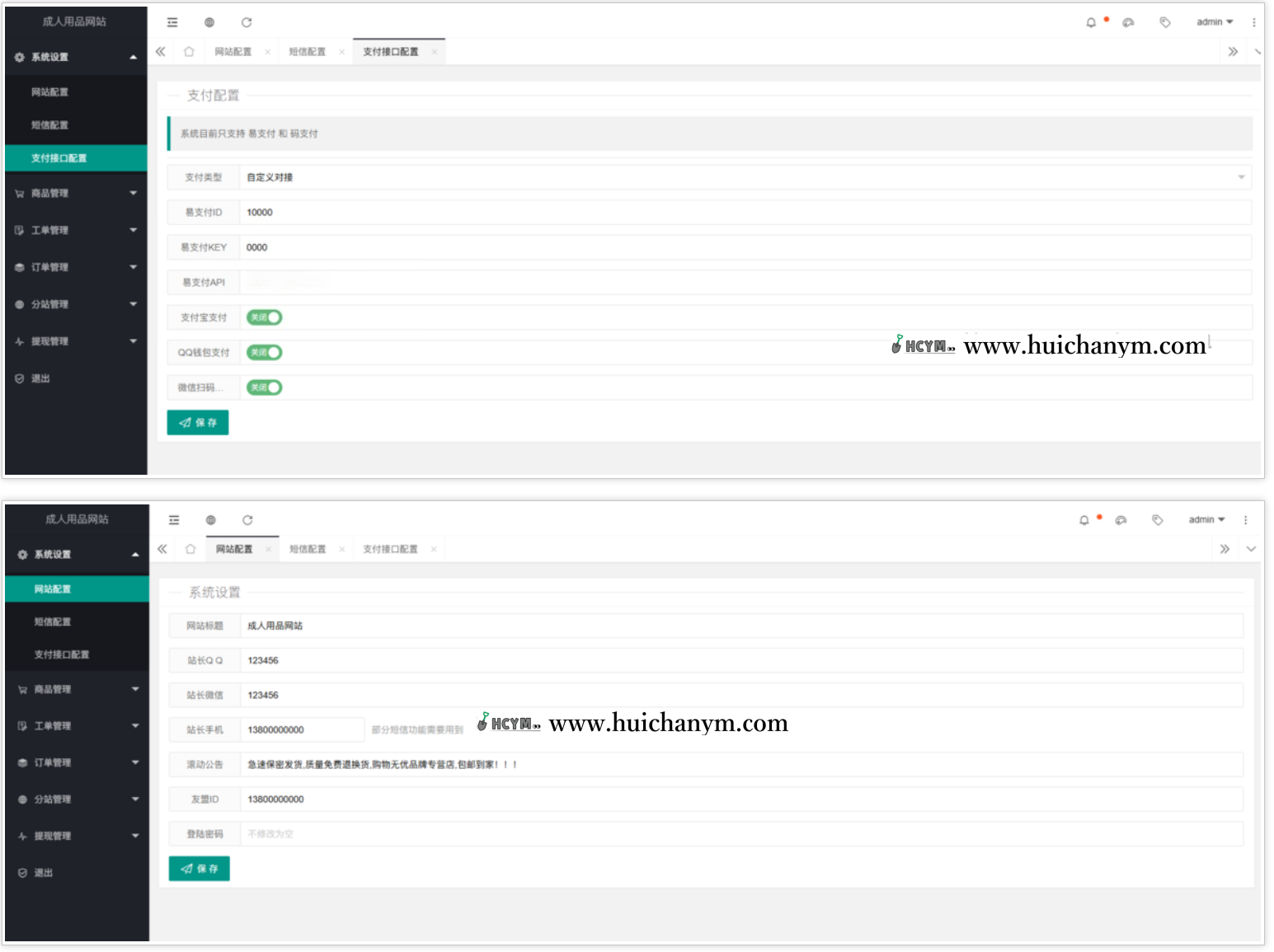The image size is (1274, 952).
Task: Close the active 支付接口配置 tab
Action: 435,52
